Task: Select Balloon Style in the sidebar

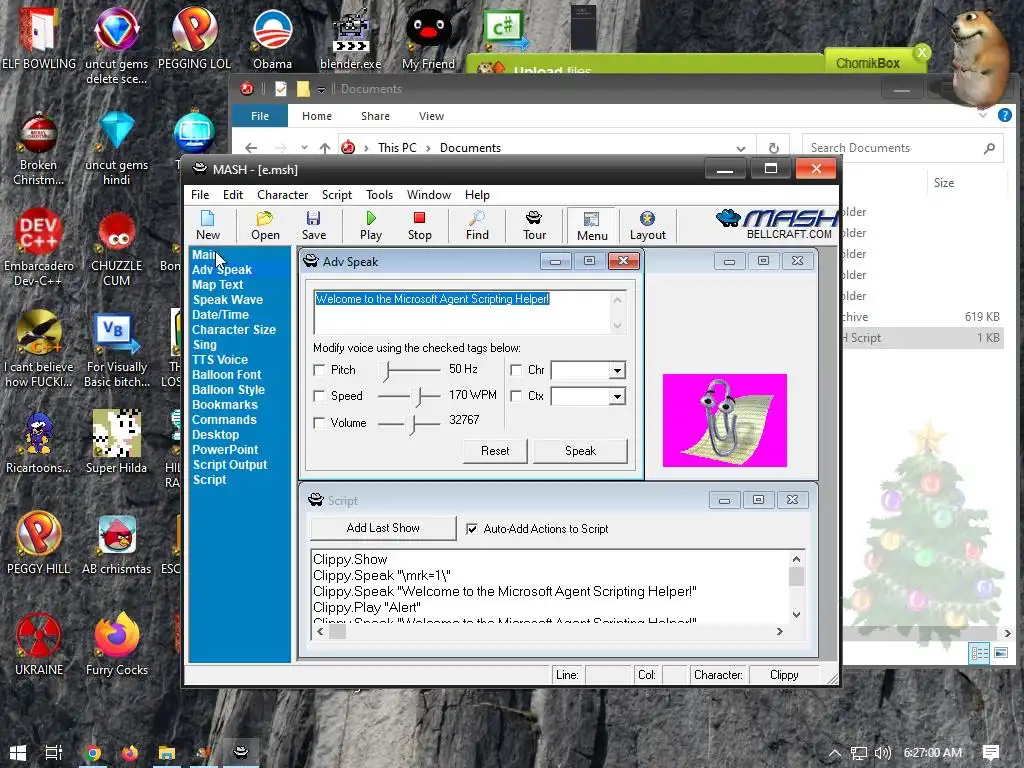Action: (x=228, y=390)
